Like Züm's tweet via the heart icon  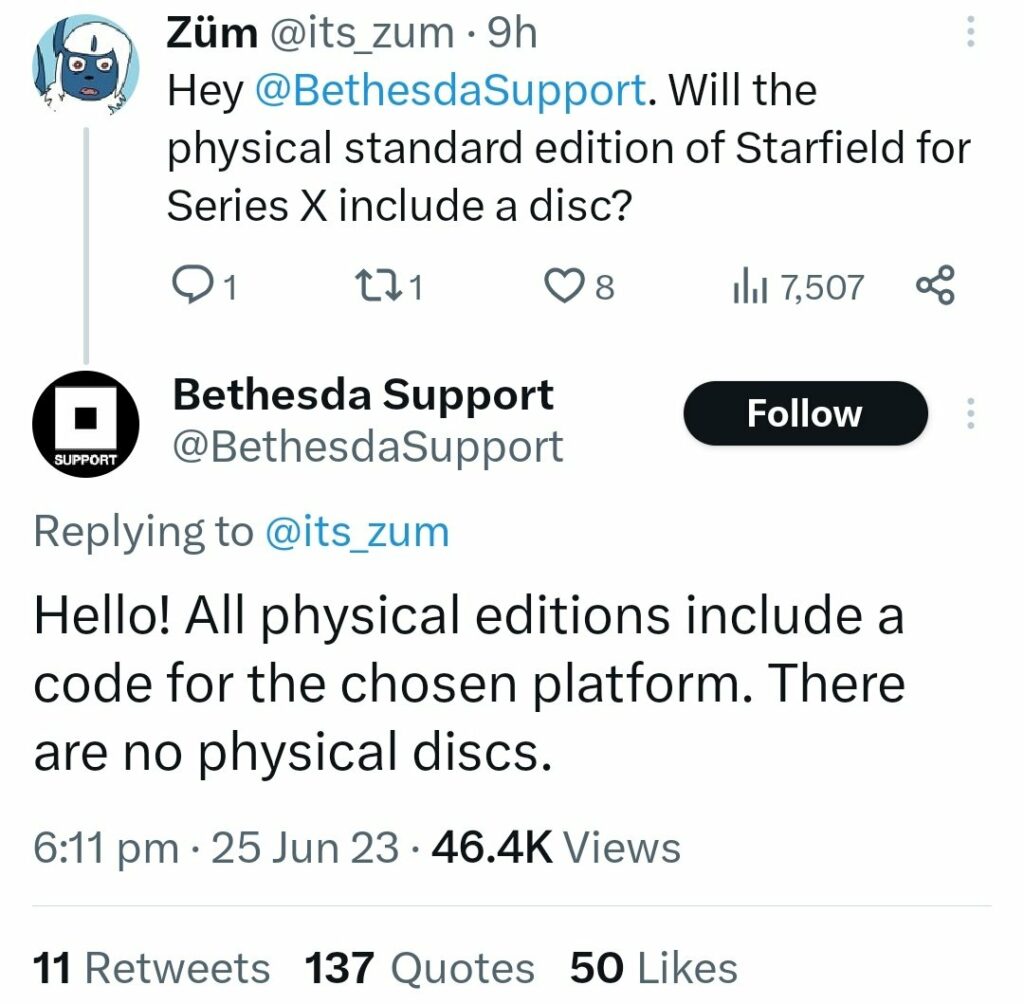566,287
